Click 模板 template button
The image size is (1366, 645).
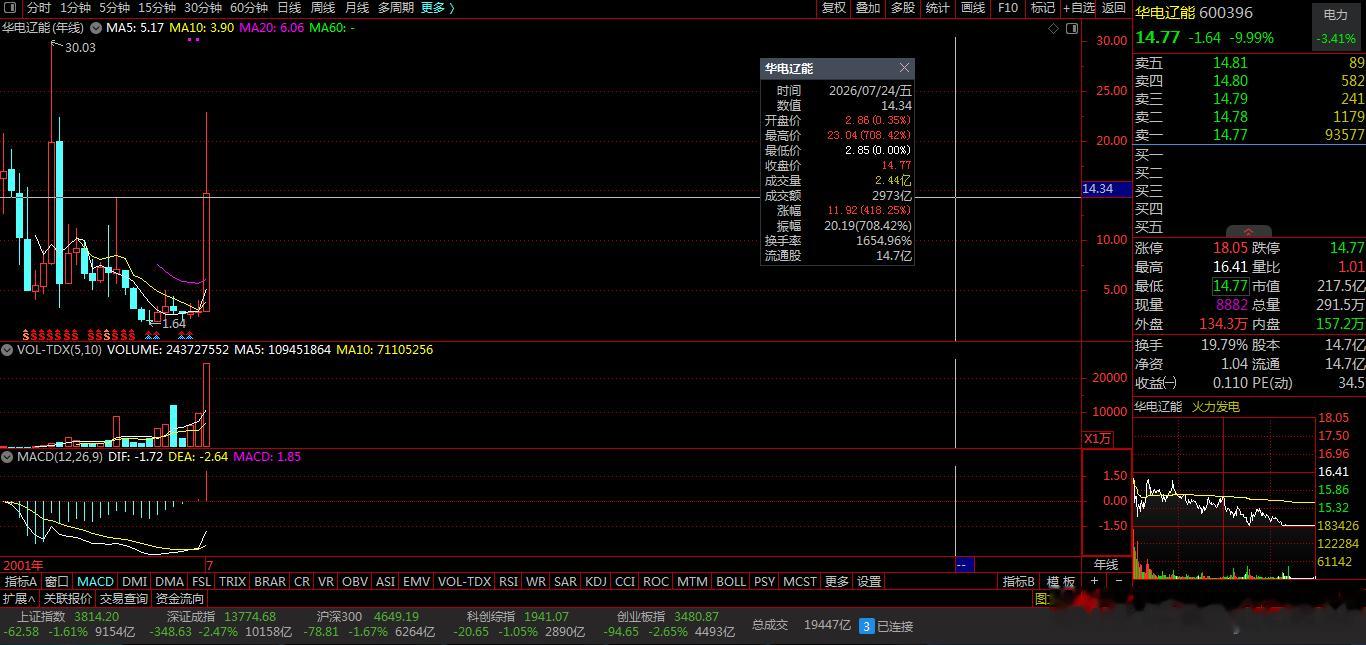pos(1061,581)
